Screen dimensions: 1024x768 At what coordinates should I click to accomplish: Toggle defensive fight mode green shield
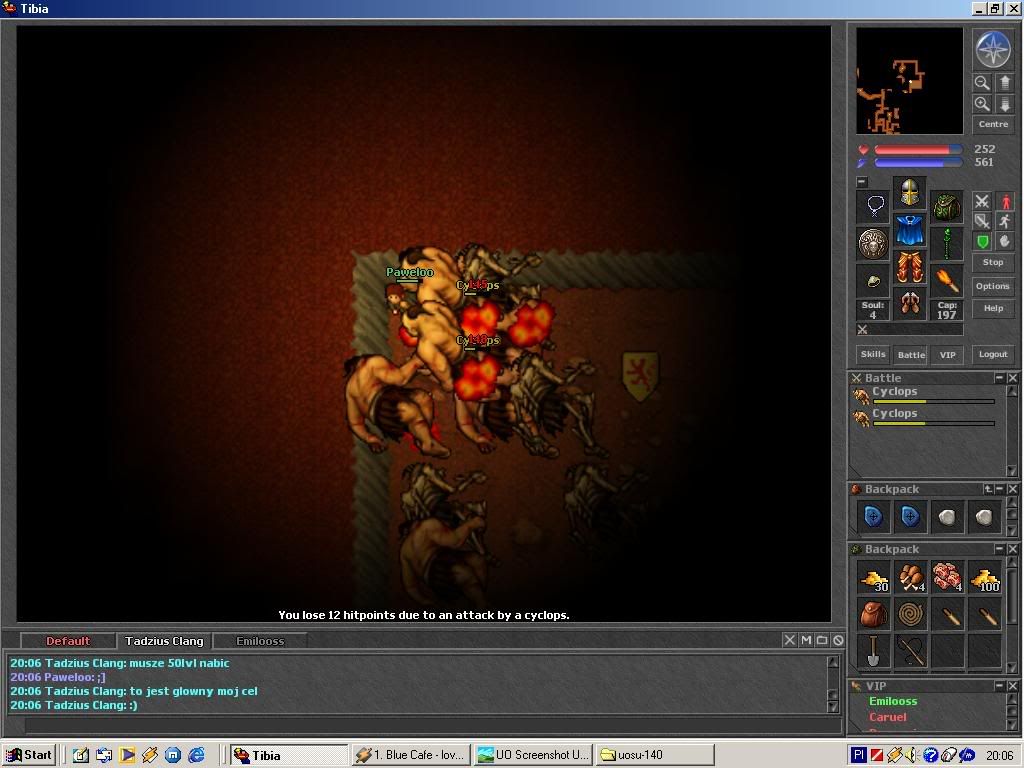[982, 242]
